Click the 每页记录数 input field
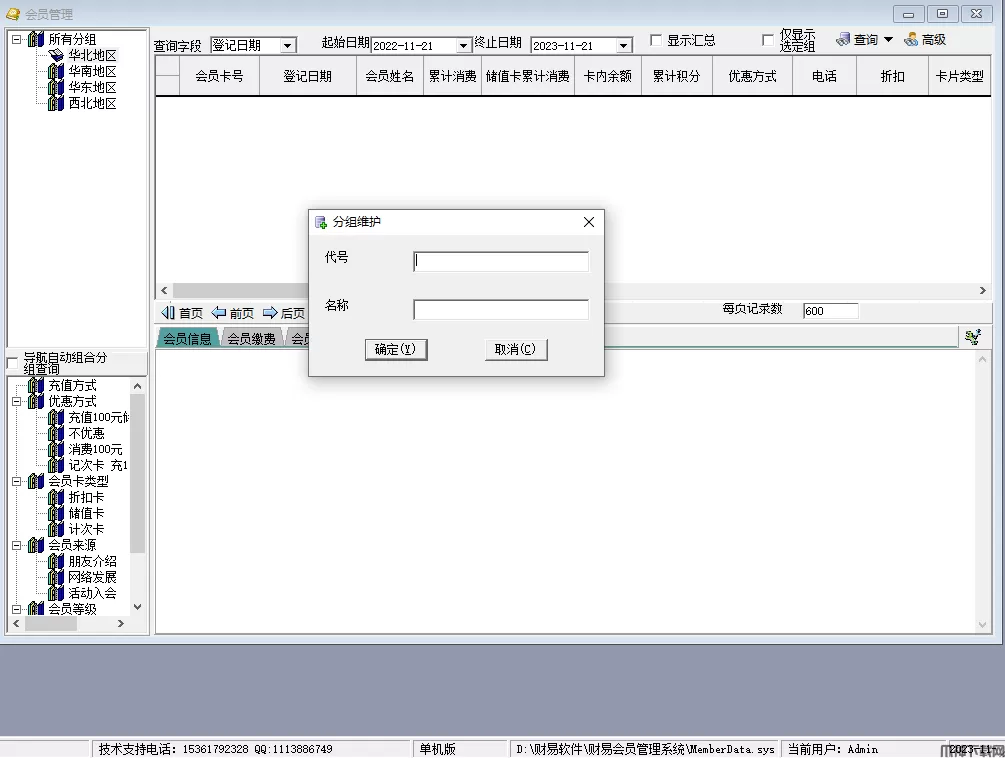Image resolution: width=1005 pixels, height=758 pixels. click(830, 311)
